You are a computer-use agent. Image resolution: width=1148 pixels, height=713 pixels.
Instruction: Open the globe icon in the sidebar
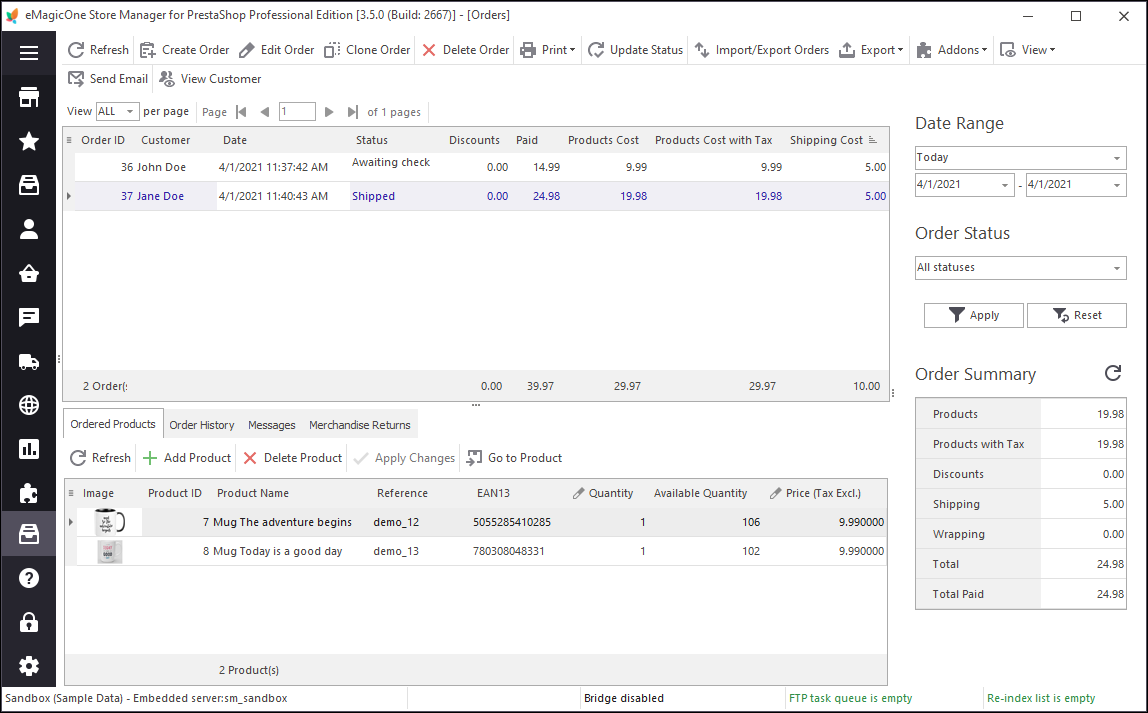pyautogui.click(x=29, y=405)
